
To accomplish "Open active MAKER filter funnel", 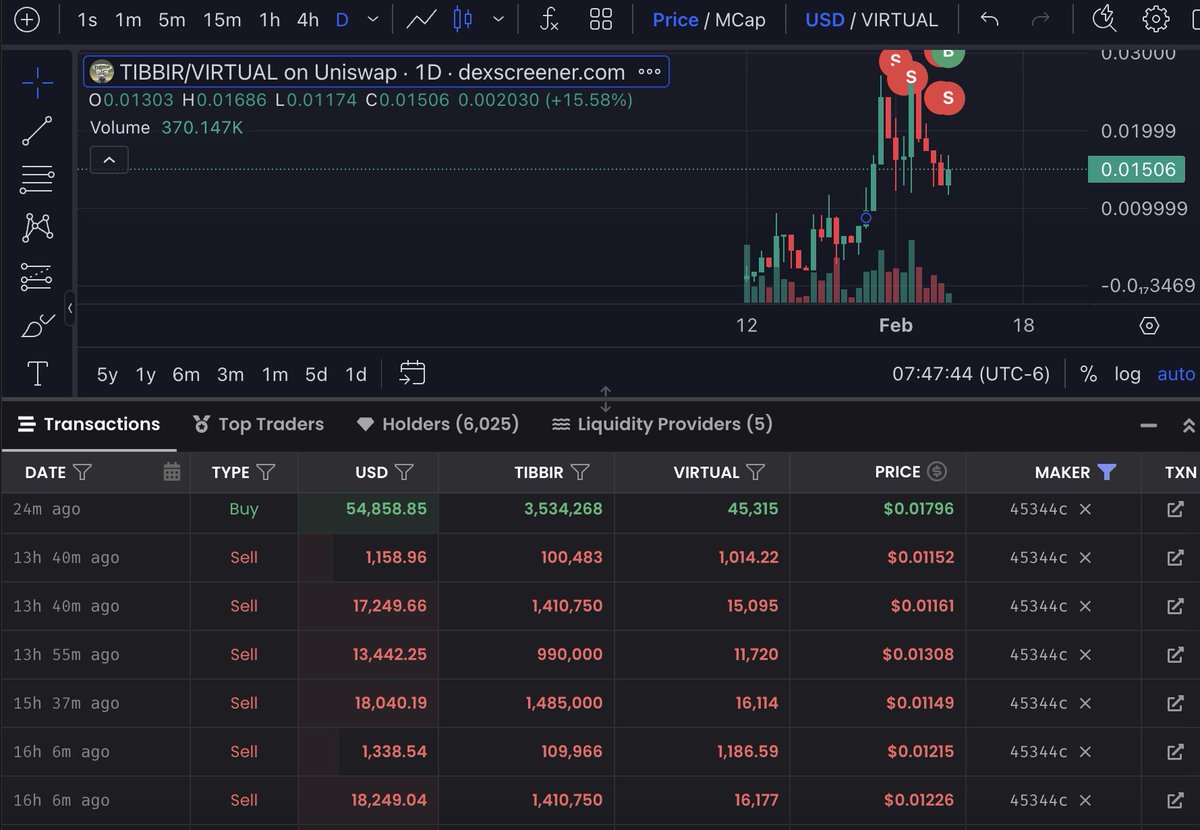I will (x=1106, y=472).
